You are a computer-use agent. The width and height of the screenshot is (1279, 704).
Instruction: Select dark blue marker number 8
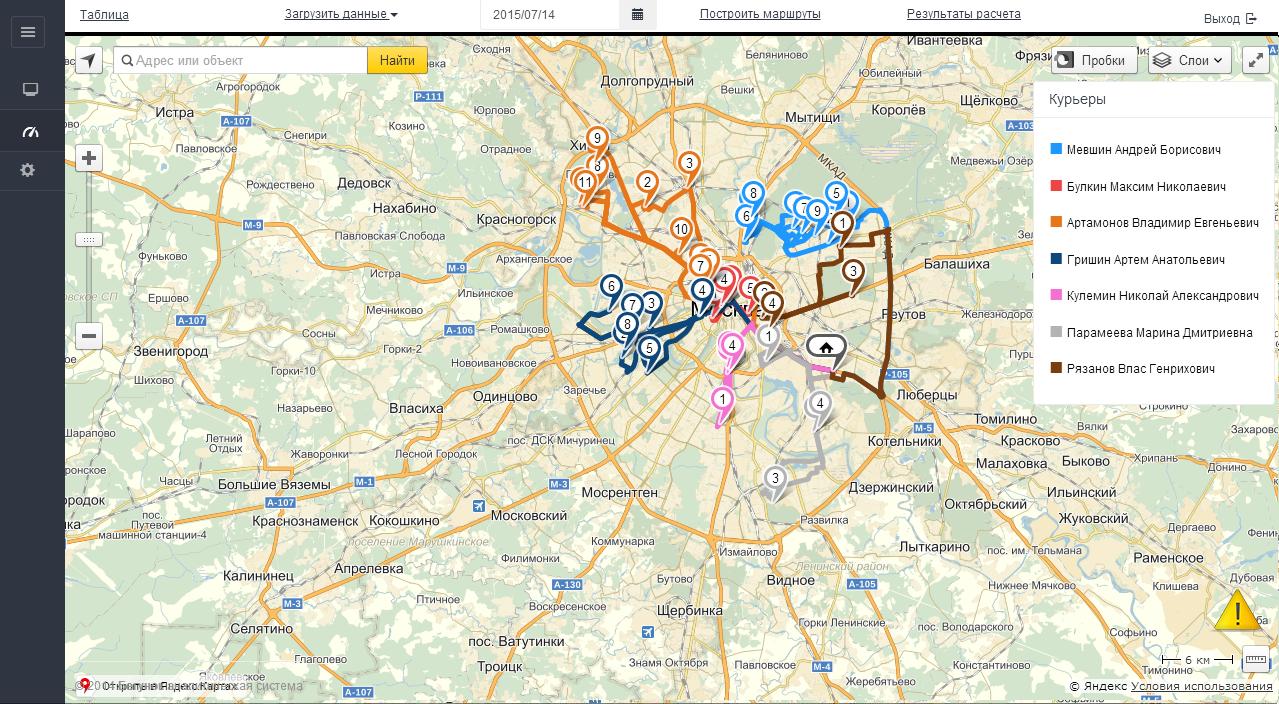tap(627, 324)
